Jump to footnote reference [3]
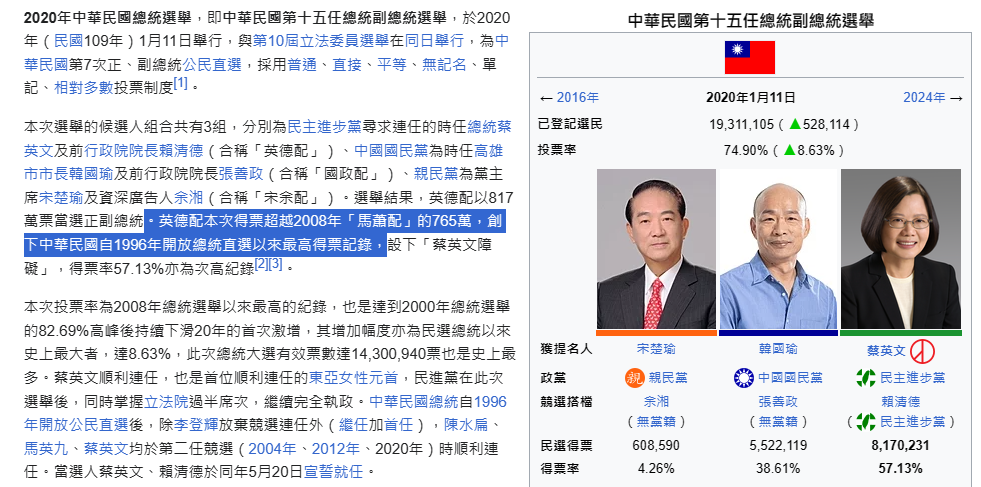The height and width of the screenshot is (487, 981). 275,264
